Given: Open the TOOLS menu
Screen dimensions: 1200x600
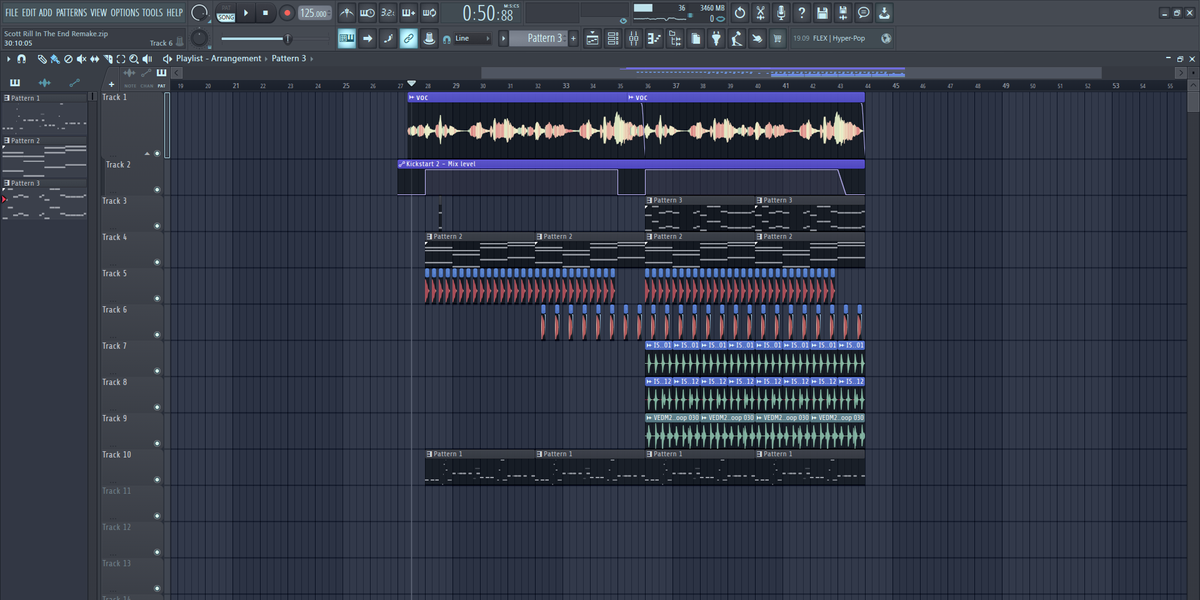Looking at the screenshot, I should [152, 12].
